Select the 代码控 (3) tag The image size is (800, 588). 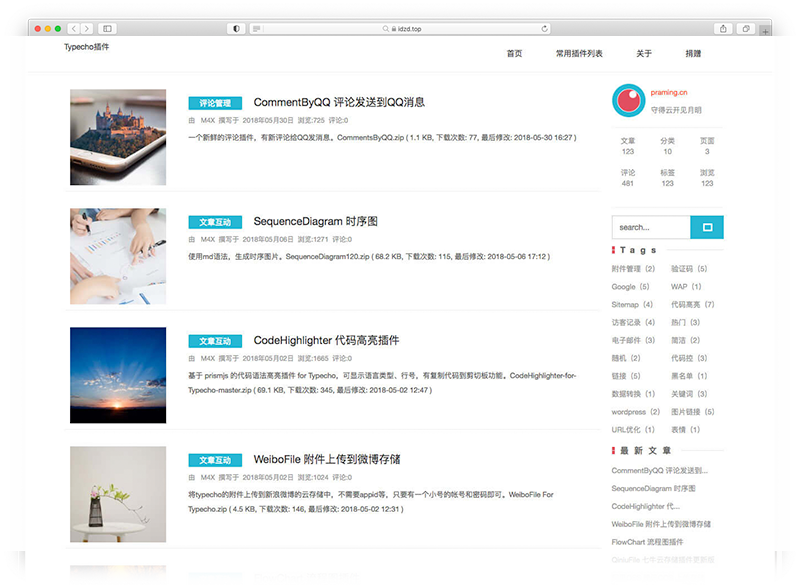click(689, 358)
